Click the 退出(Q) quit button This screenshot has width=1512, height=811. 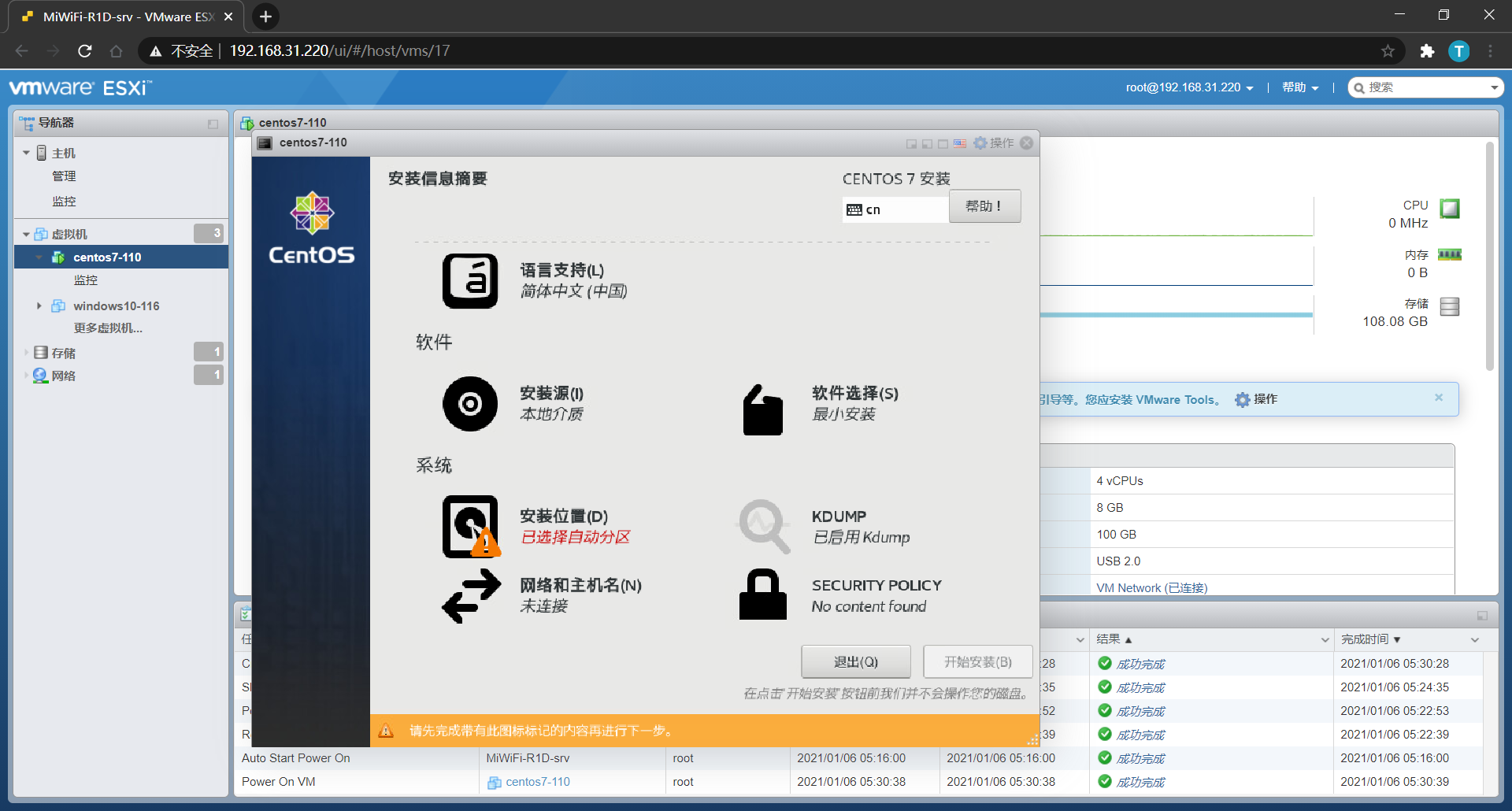856,661
